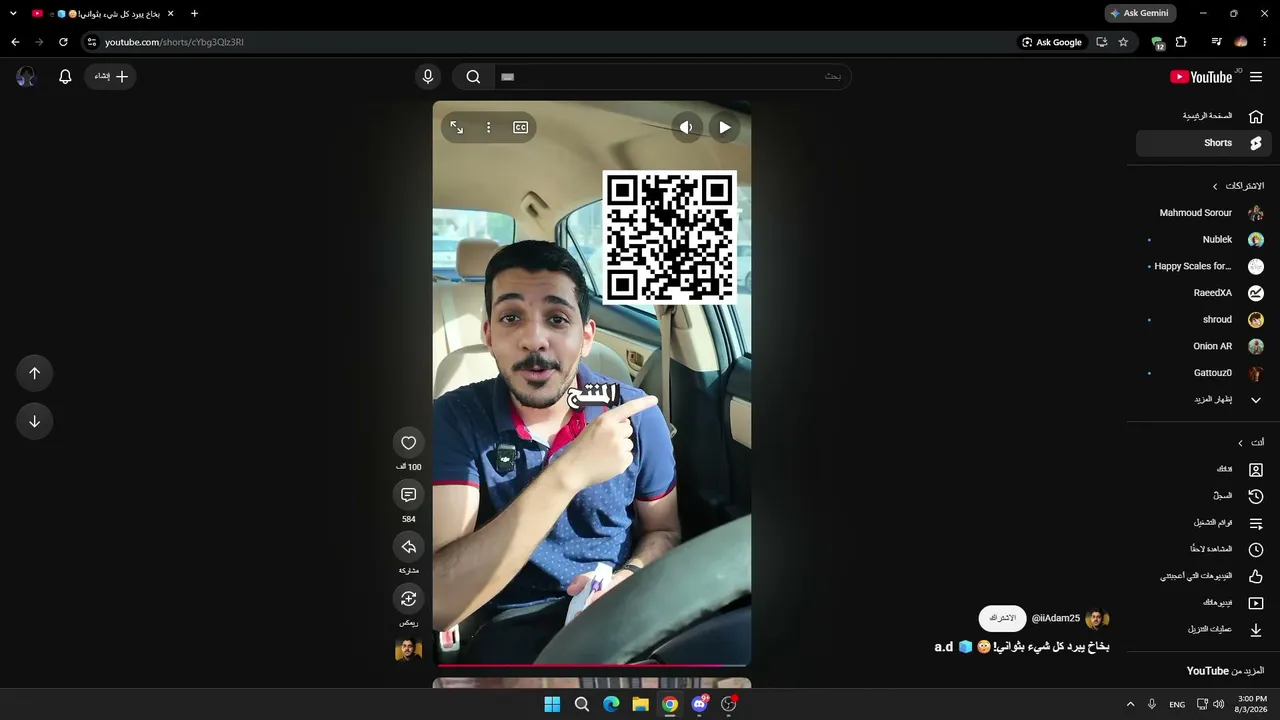Viewport: 1280px width, 720px height.
Task: Open File Explorer from the taskbar
Action: point(640,704)
